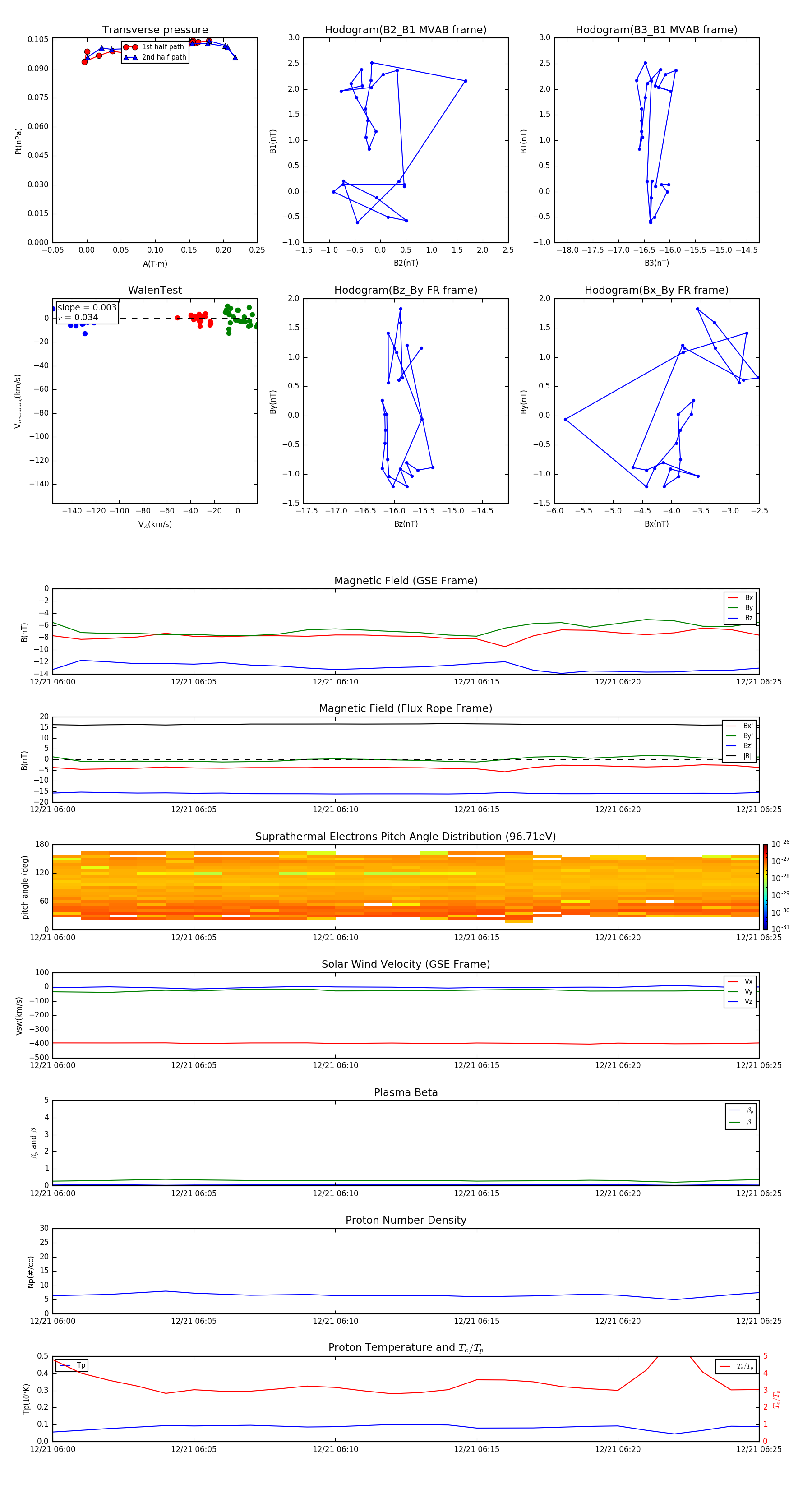Click the pitch angle color scale bar
Image resolution: width=812 pixels, height=1489 pixels.
pyautogui.click(x=765, y=887)
